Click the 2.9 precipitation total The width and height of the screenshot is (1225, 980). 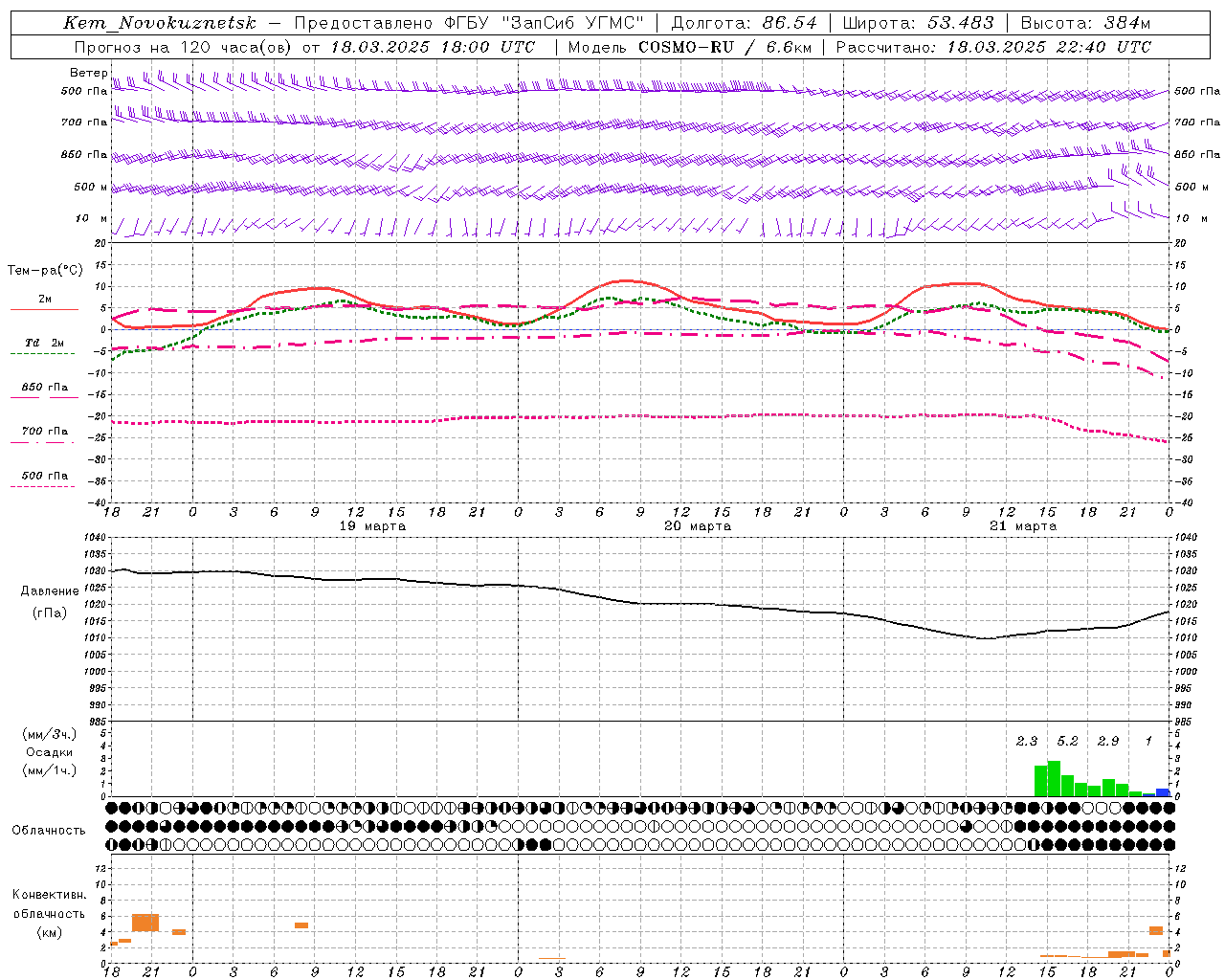(1108, 742)
